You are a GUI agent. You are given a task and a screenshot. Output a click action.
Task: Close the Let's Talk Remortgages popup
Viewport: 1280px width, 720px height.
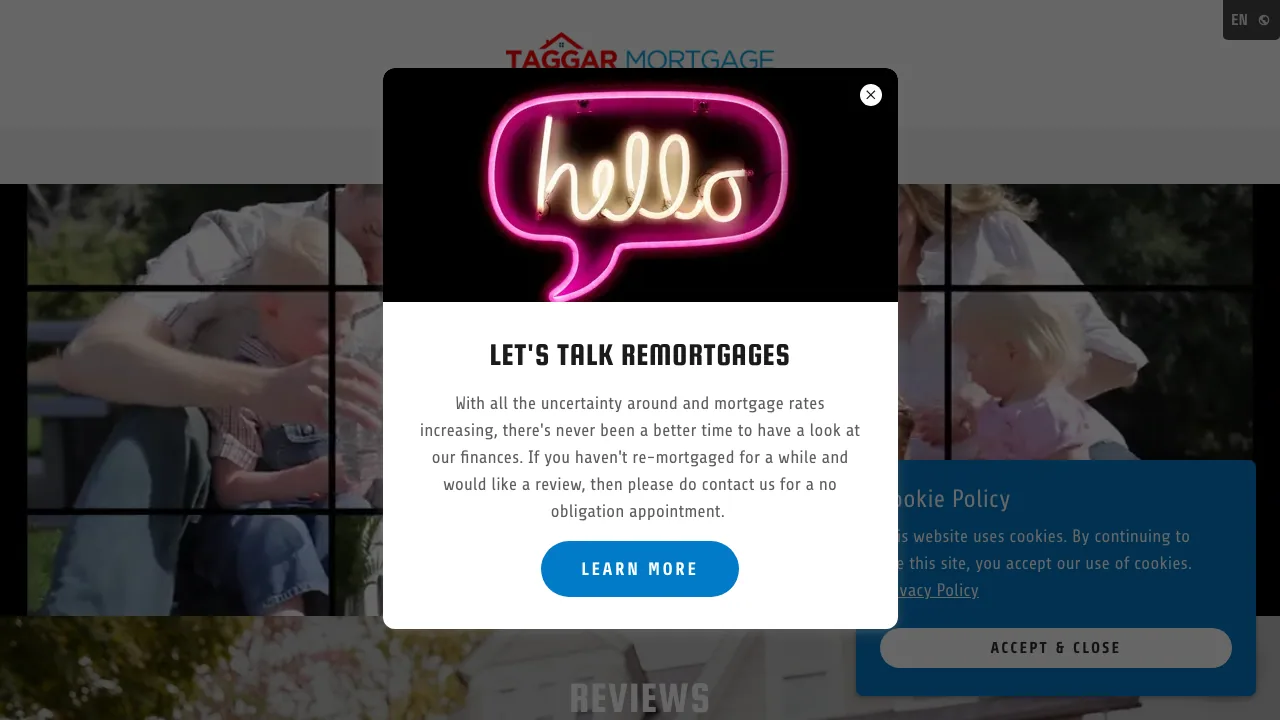(871, 95)
